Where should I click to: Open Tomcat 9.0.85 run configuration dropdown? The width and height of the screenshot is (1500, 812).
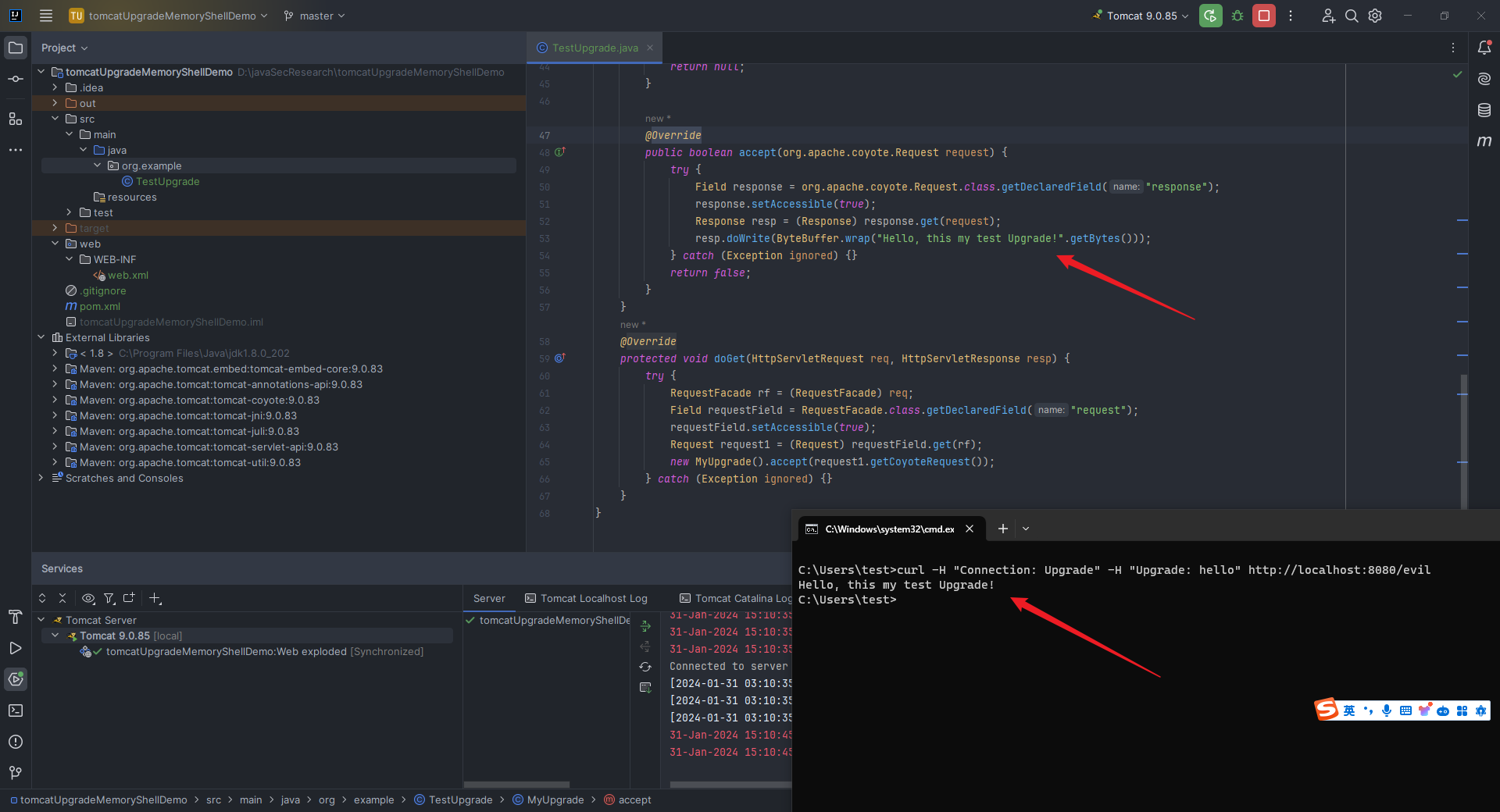pos(1141,16)
